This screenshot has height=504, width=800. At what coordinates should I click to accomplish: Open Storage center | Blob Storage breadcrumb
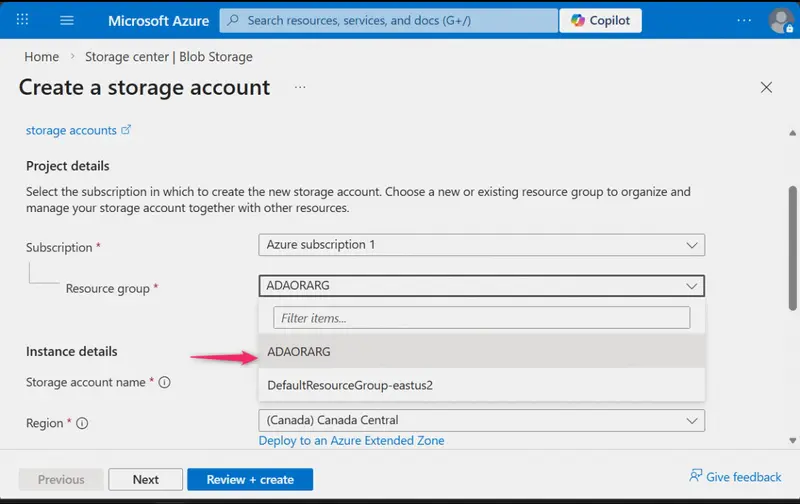click(169, 57)
